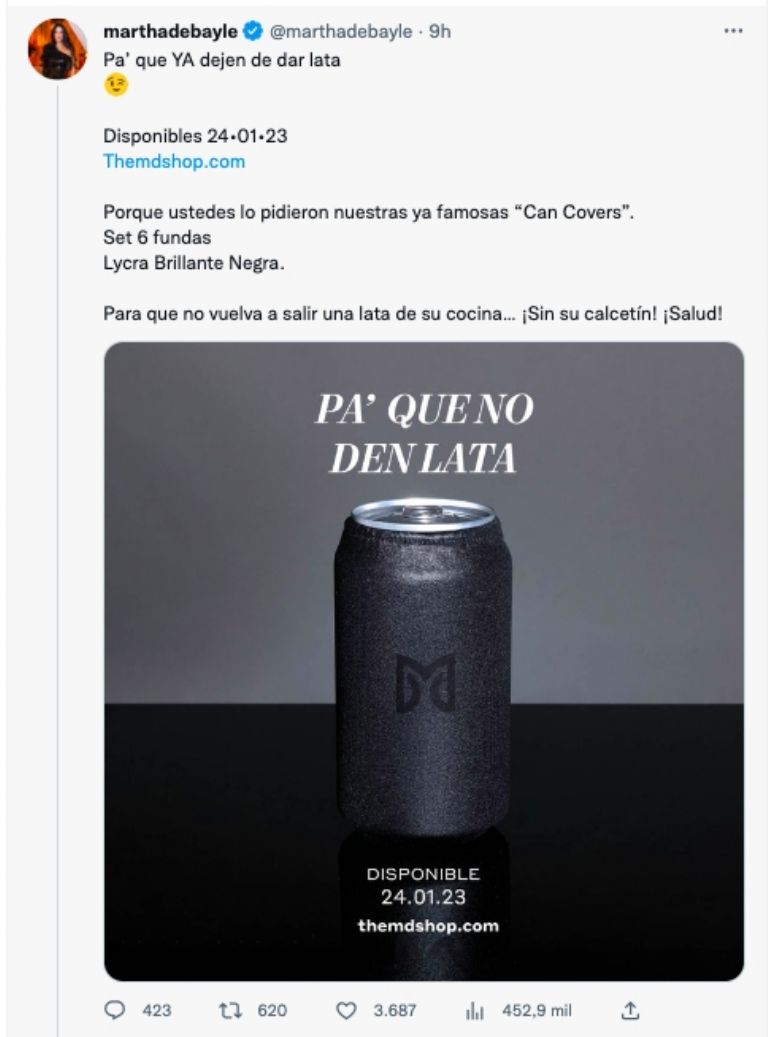The width and height of the screenshot is (768, 1037).
Task: Click 'themdshop.com' text on the promo image
Action: click(428, 925)
